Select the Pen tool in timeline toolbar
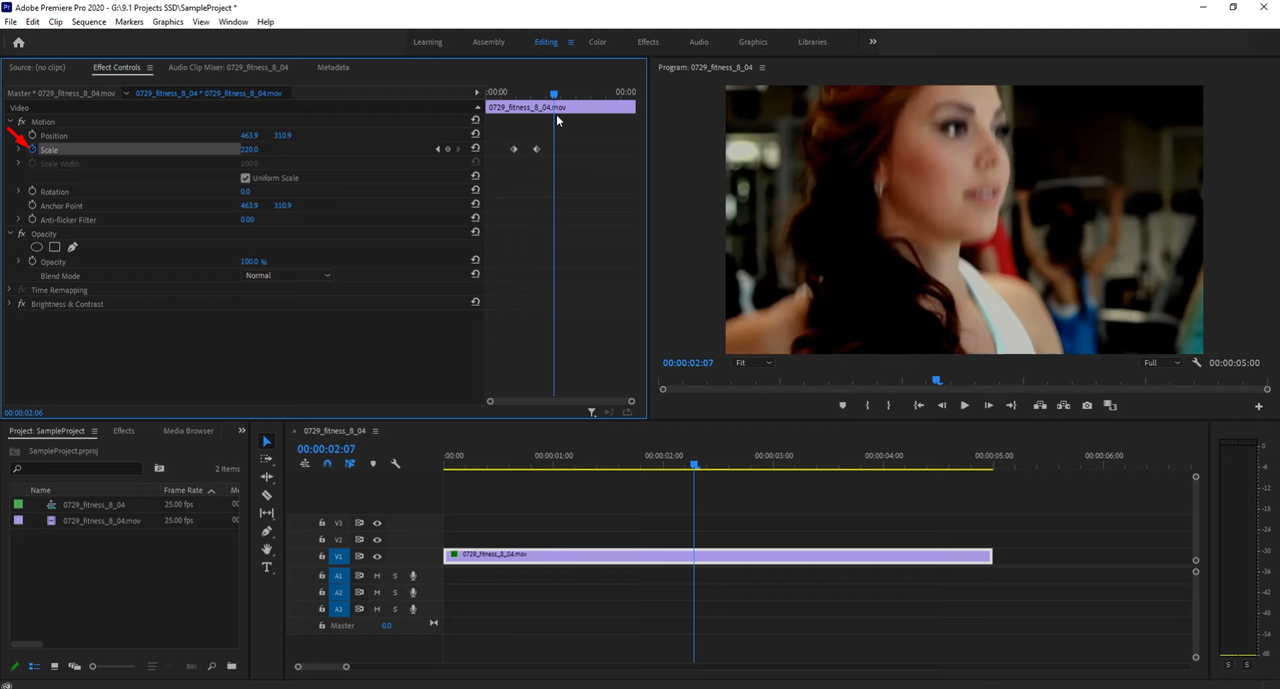Screen dimensions: 1280x689 coord(267,531)
